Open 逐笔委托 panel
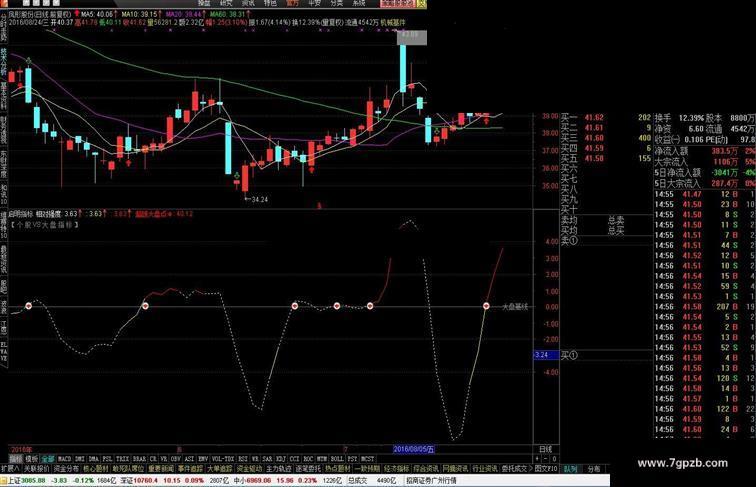Screen dimensions: 756x487 (x=309, y=468)
